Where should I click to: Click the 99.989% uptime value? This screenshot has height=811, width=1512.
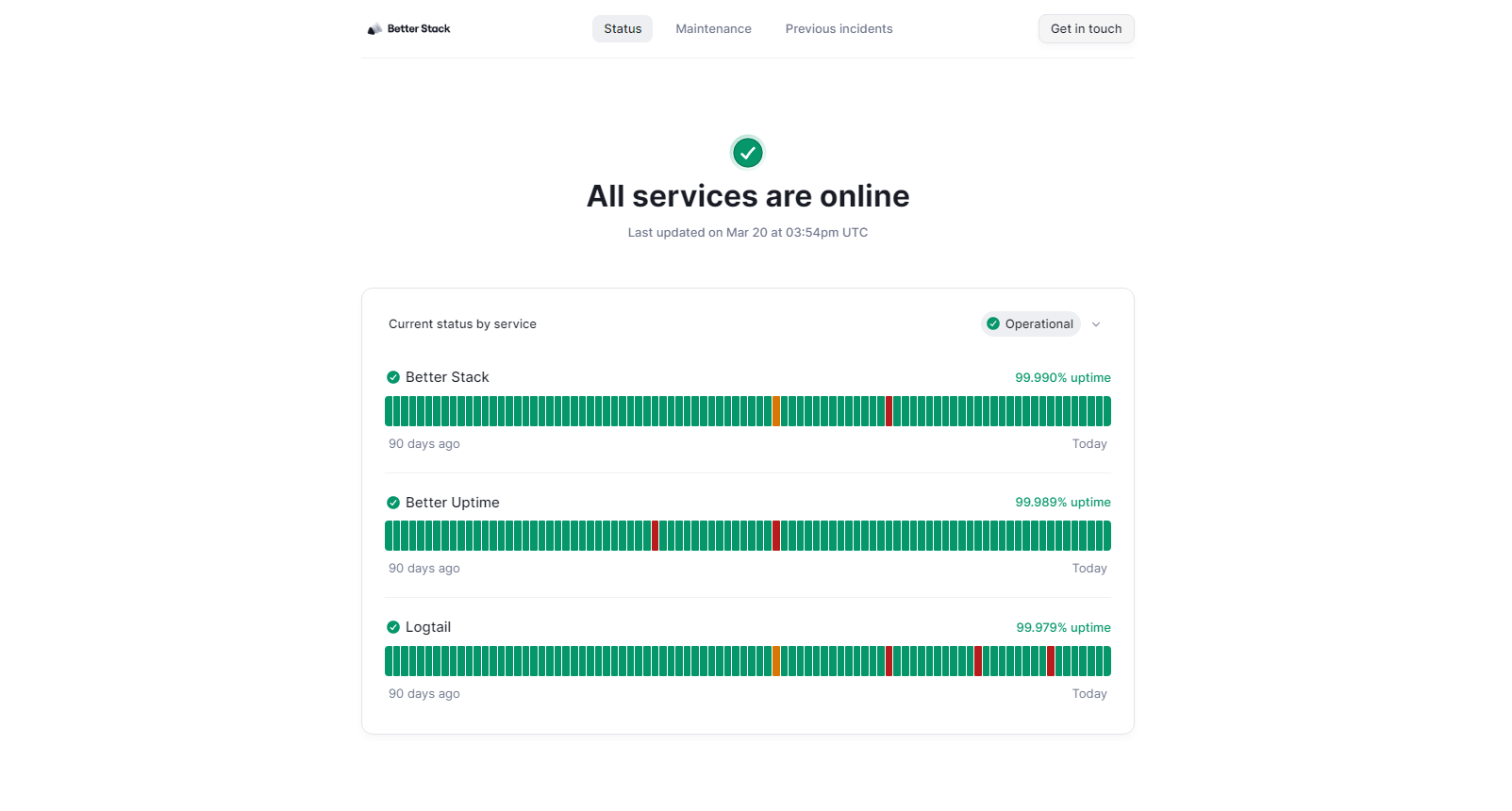pos(1063,503)
